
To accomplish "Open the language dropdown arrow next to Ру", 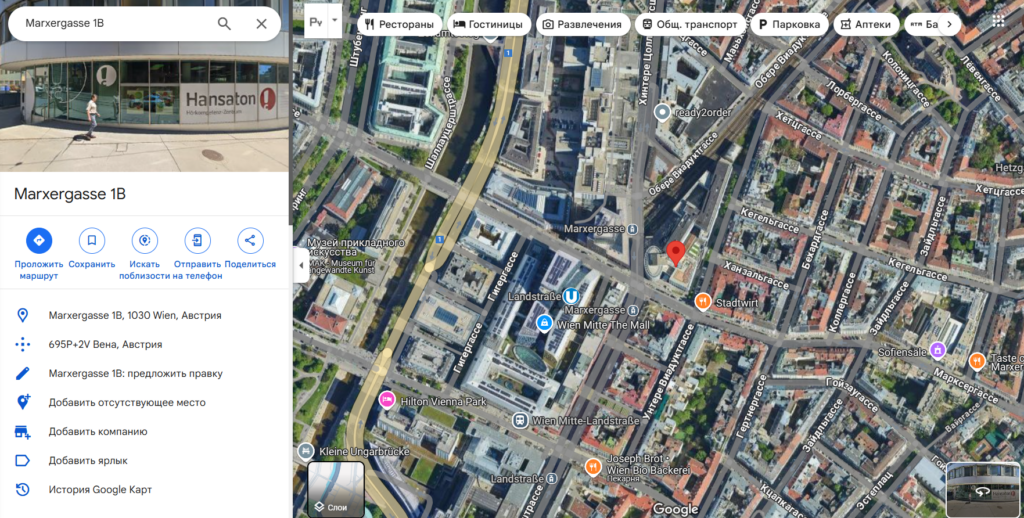I will 335,20.
